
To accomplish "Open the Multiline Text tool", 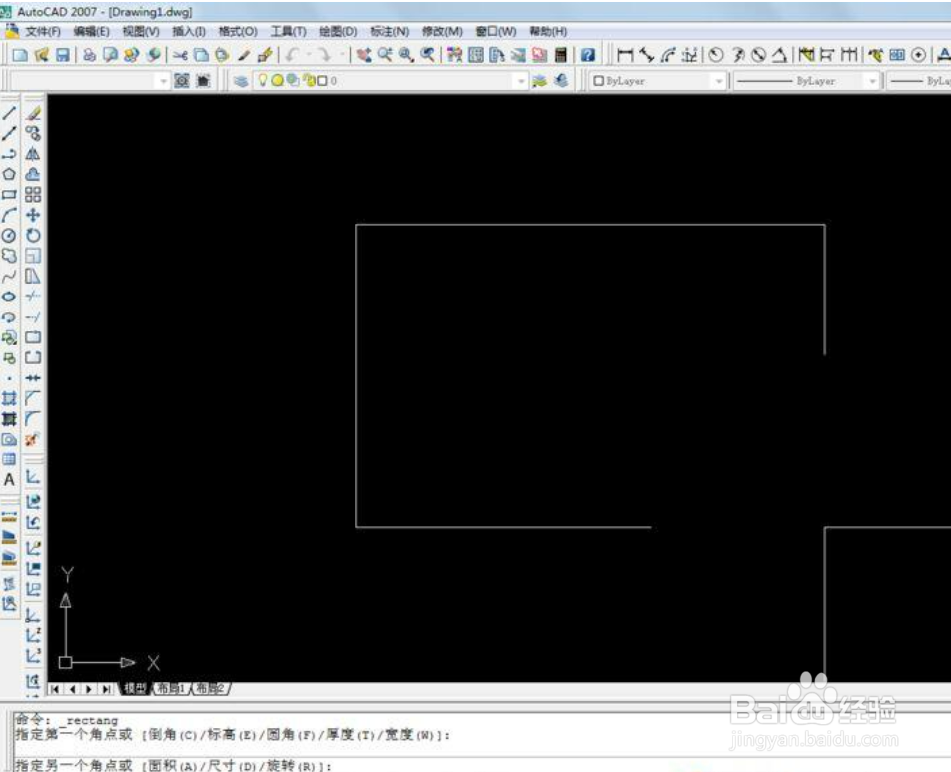I will [9, 480].
